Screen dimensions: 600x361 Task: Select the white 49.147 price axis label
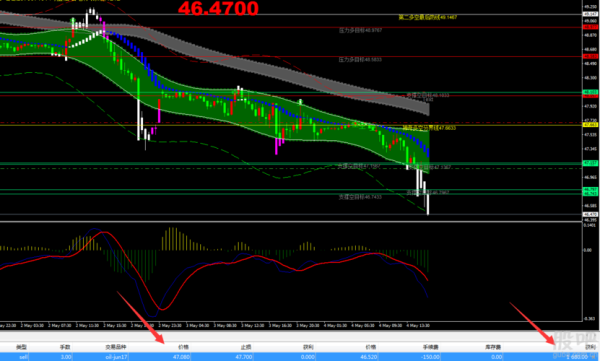pos(590,14)
